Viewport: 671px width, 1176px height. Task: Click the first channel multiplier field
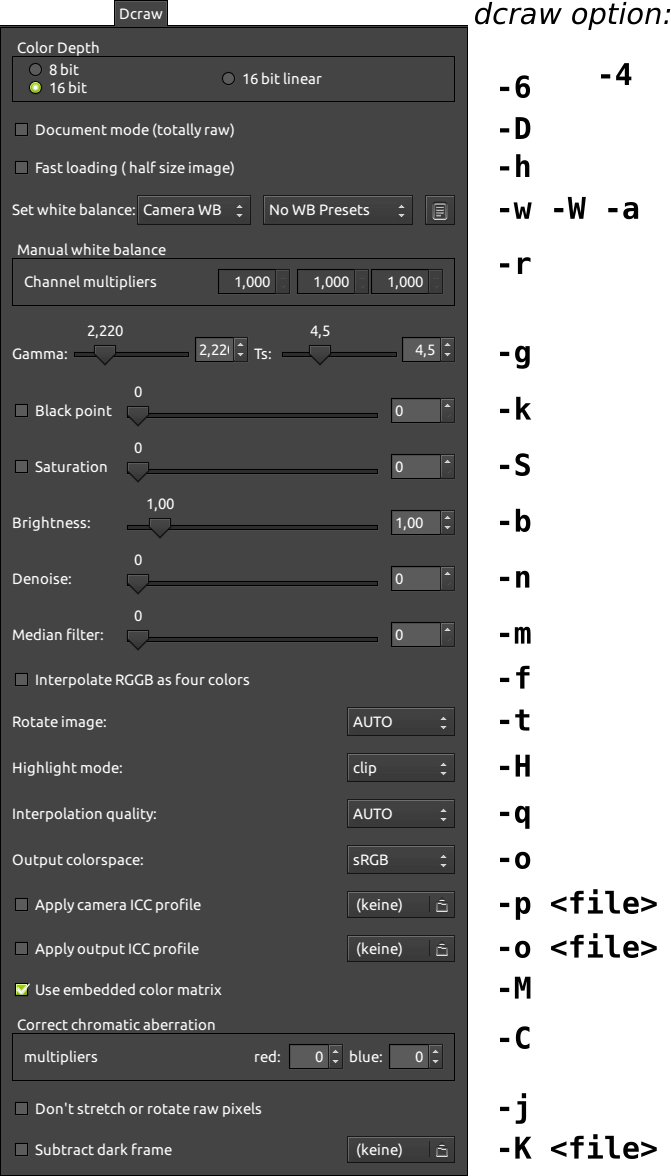coord(247,282)
